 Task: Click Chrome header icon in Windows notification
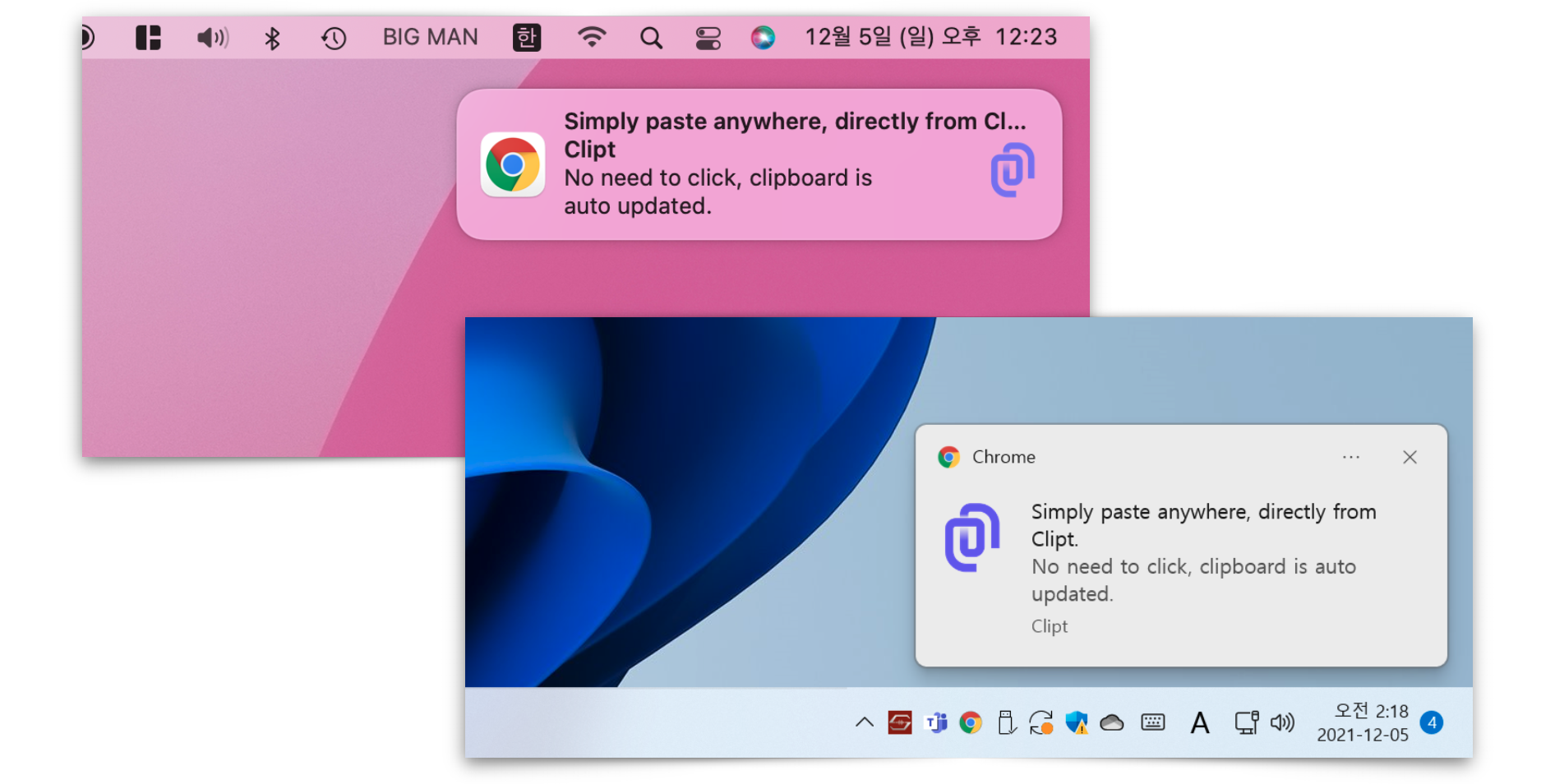(x=949, y=457)
